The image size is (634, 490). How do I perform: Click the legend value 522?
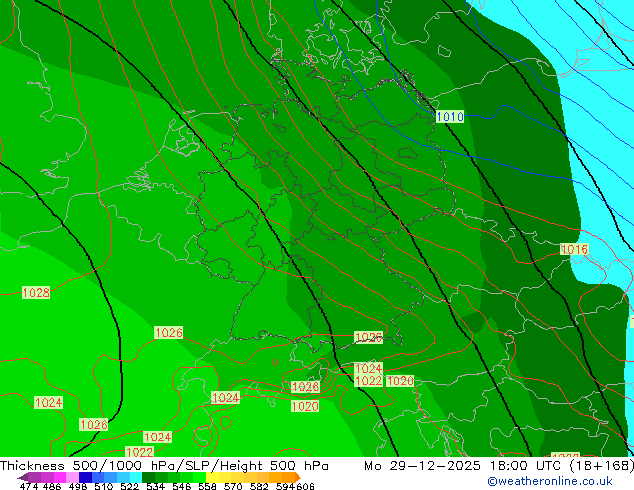[x=129, y=486]
